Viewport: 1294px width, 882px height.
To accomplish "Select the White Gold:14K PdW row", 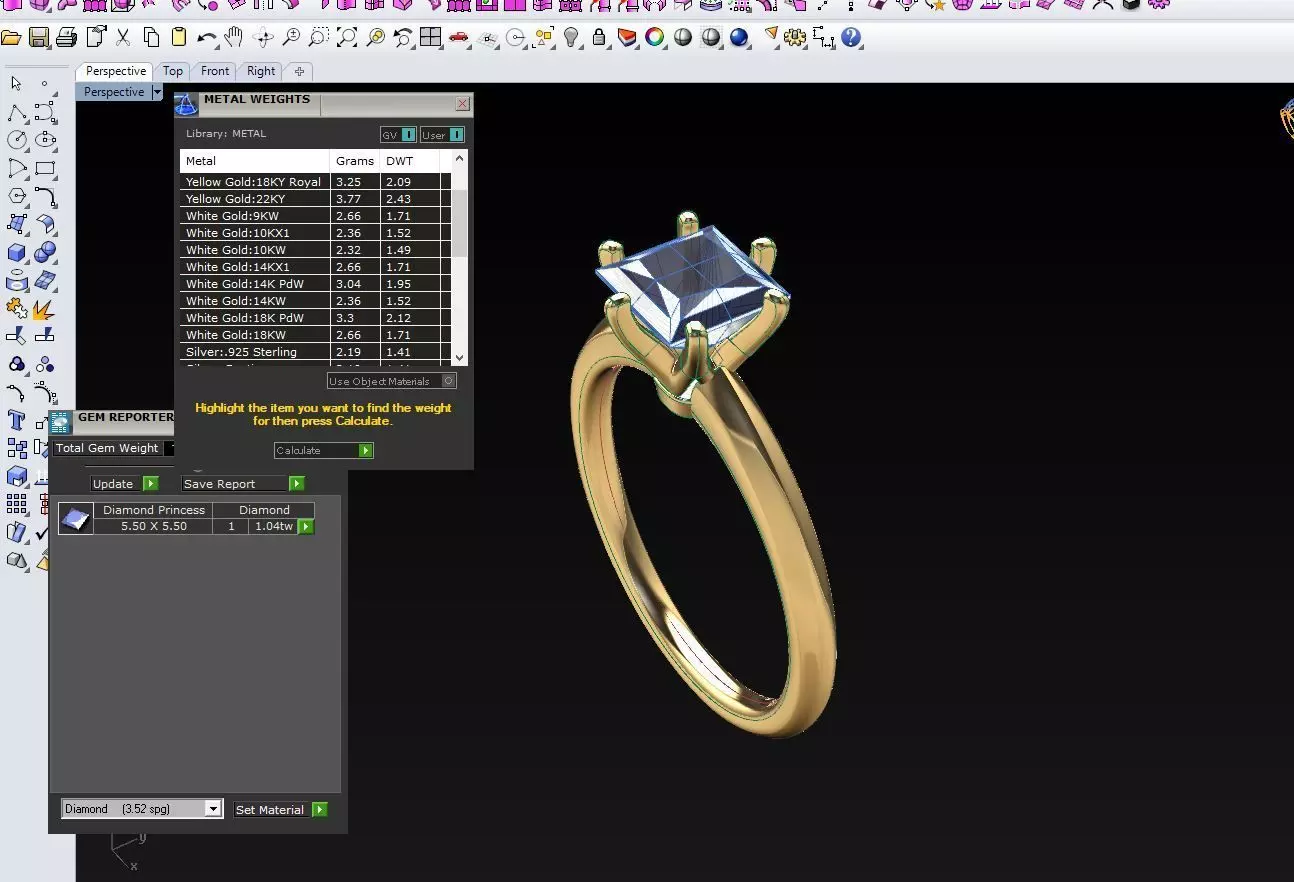I will click(315, 284).
